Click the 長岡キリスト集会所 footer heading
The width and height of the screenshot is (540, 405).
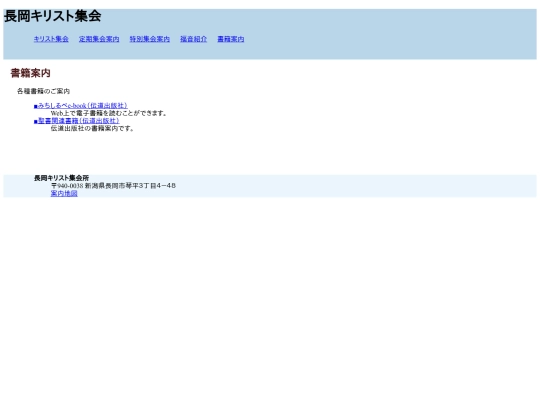61,178
